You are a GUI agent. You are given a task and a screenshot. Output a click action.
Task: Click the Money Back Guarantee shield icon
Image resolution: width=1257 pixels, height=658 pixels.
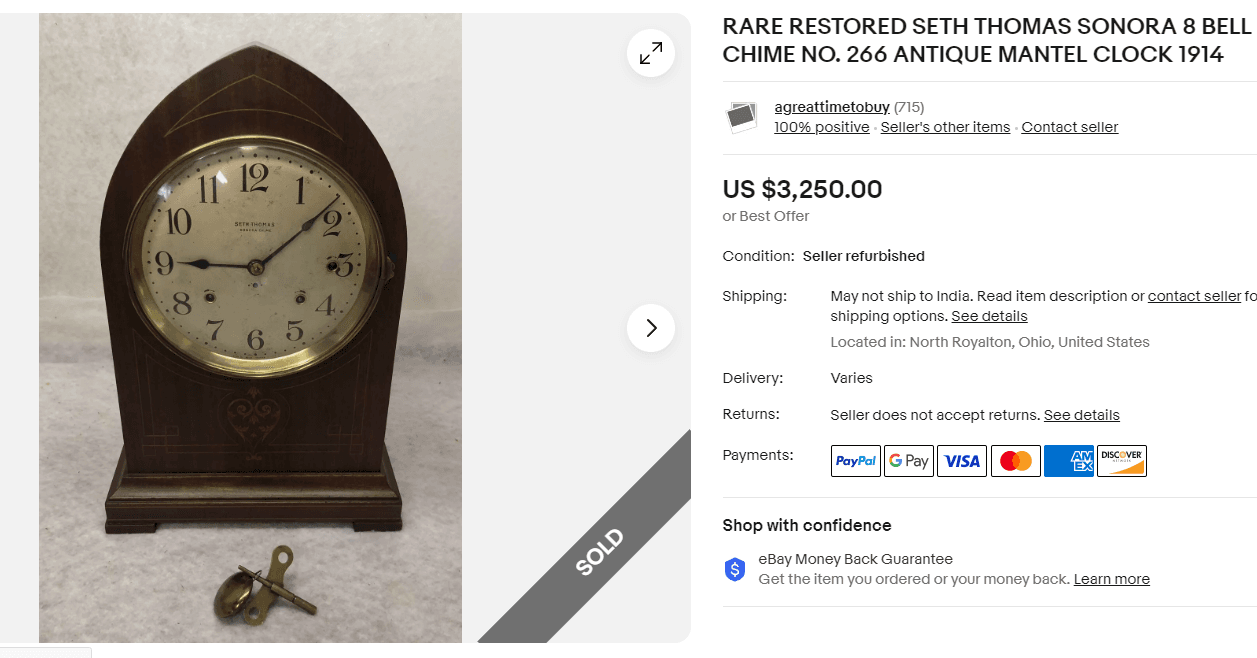tap(735, 570)
